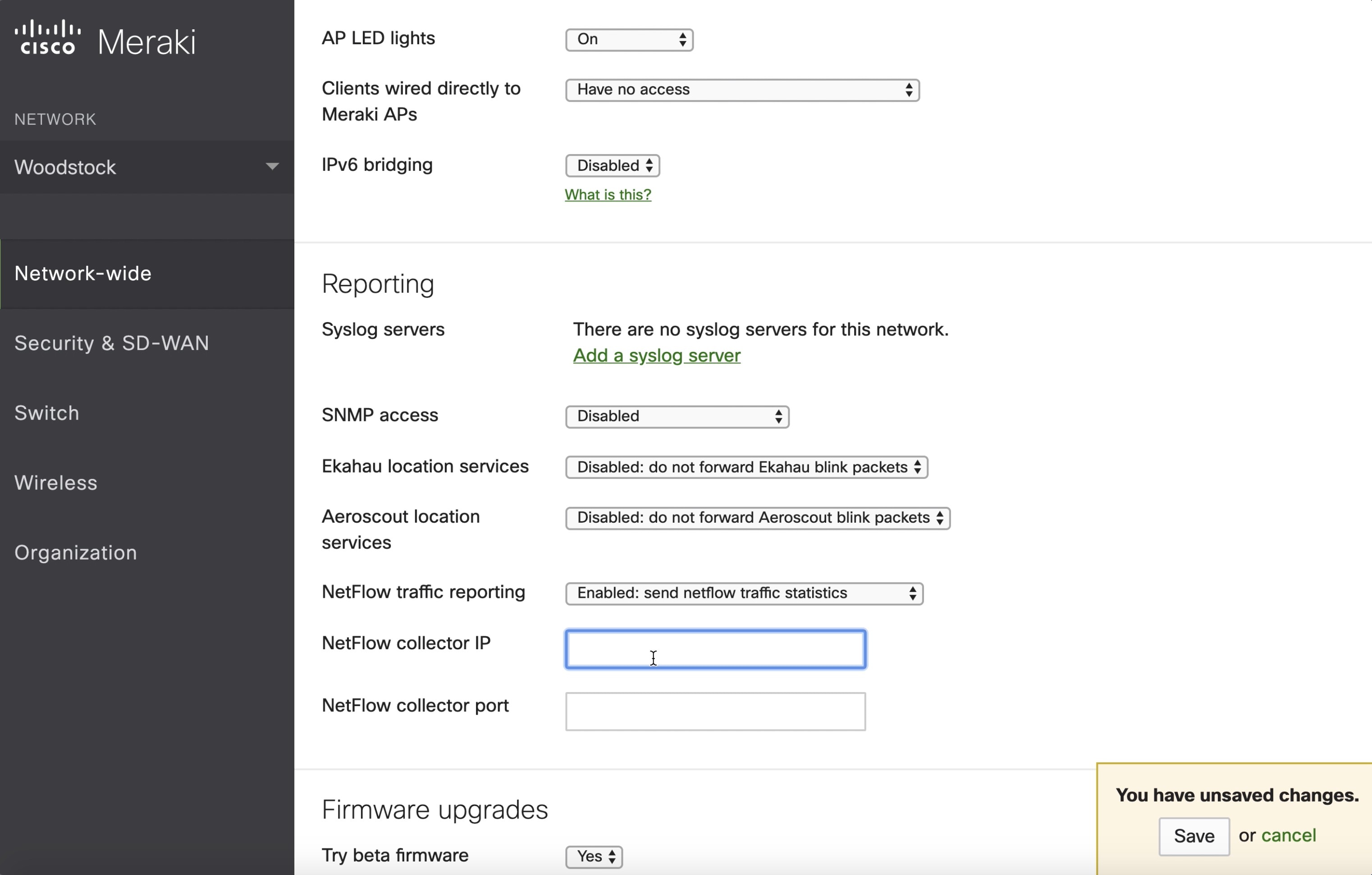Click the Cisco Meraki logo
This screenshot has width=1372, height=875.
(x=105, y=38)
